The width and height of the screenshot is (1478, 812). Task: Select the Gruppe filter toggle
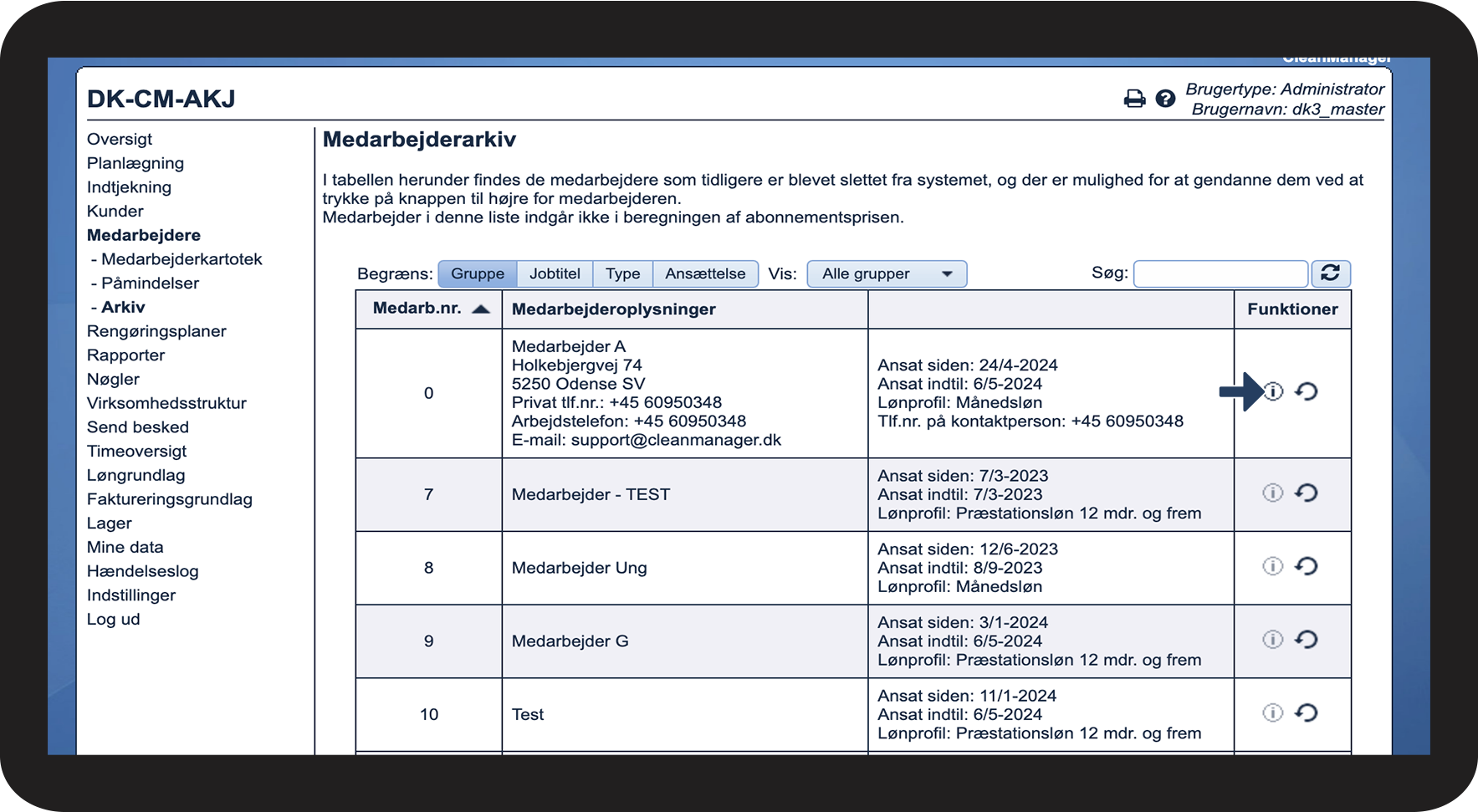click(478, 274)
